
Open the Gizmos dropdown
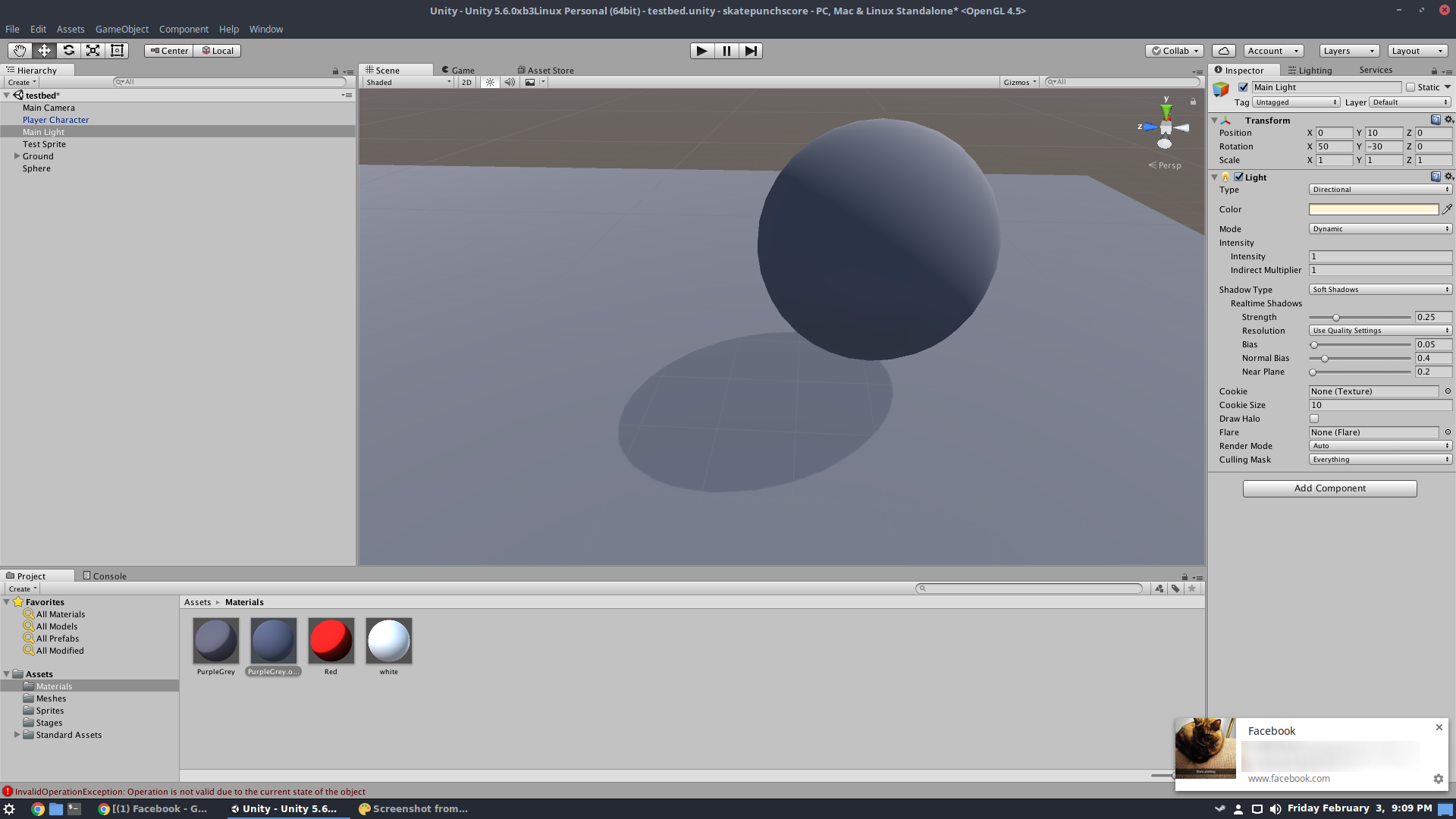point(1020,82)
